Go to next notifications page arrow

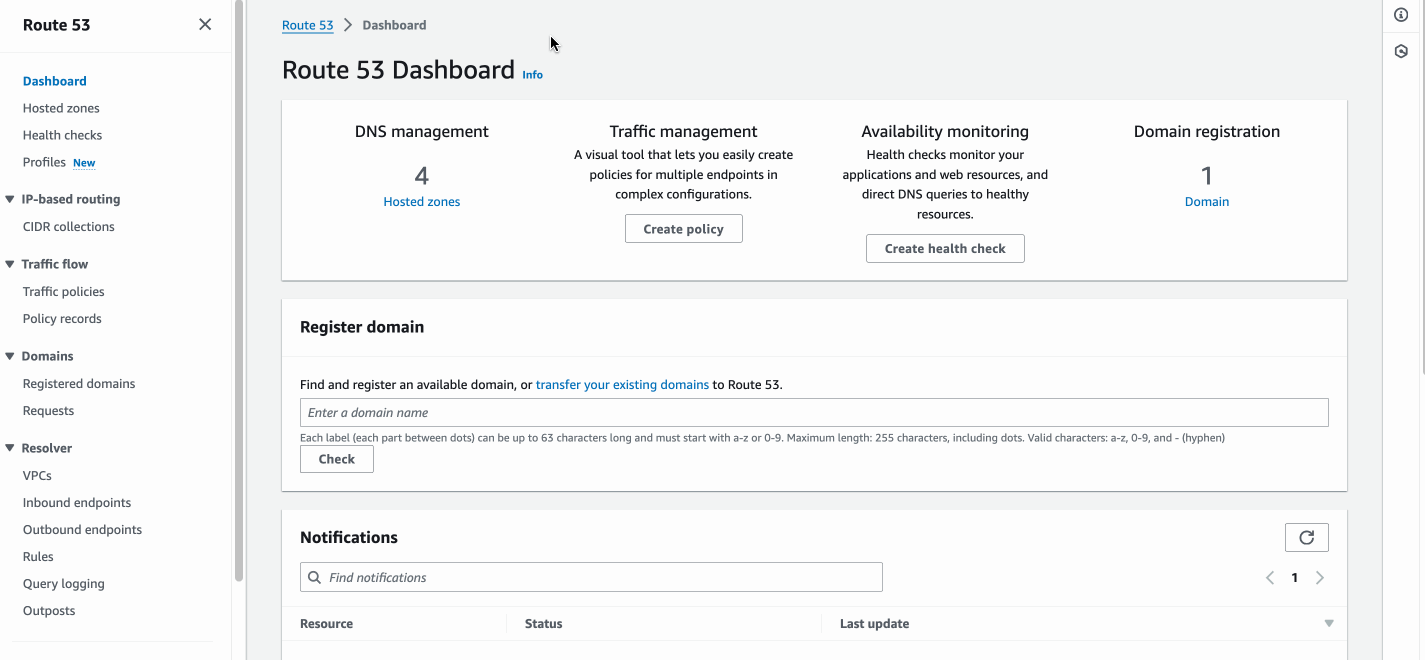click(x=1320, y=578)
